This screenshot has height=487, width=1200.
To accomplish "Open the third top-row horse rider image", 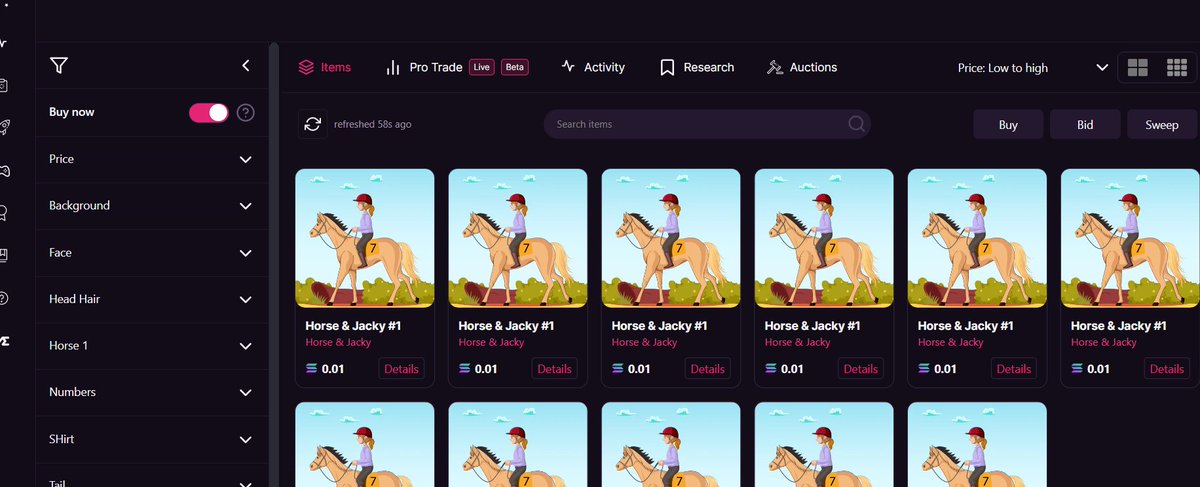I will 671,238.
